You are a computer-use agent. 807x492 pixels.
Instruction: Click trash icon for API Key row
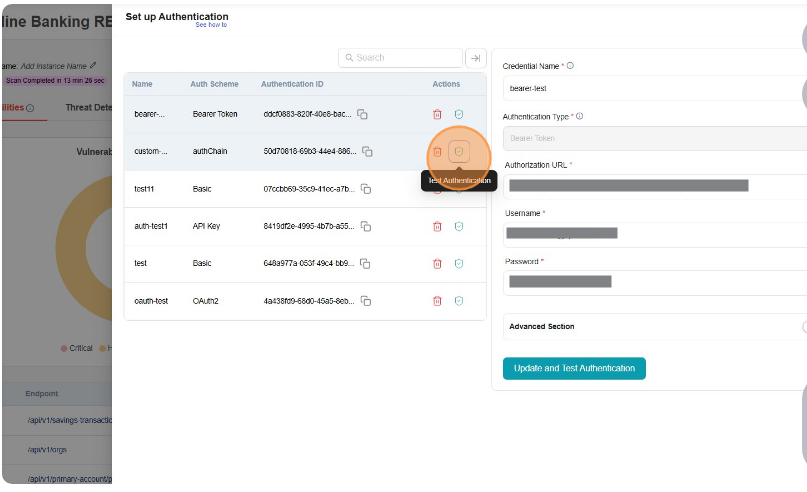(437, 226)
